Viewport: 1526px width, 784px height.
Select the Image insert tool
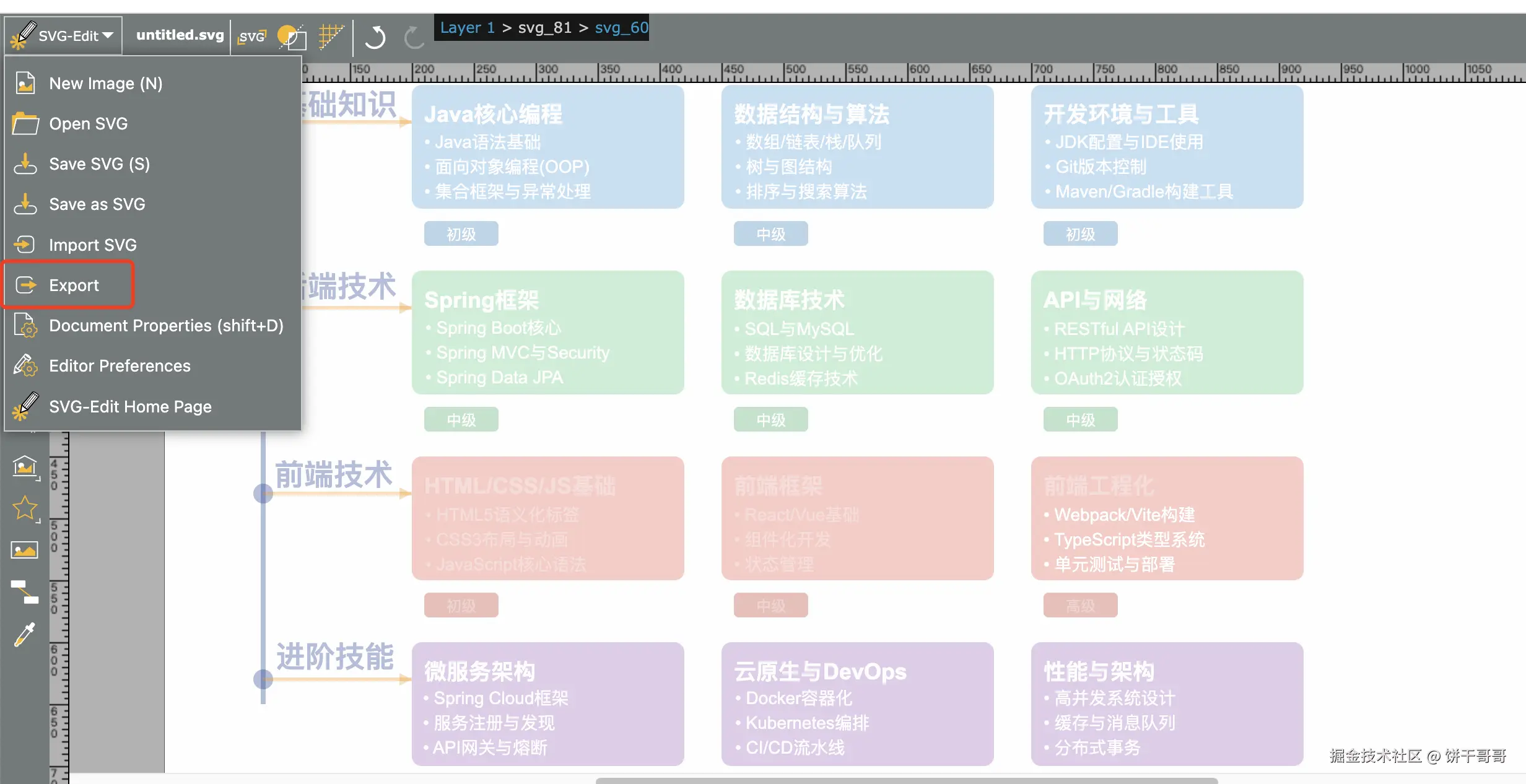pyautogui.click(x=25, y=550)
